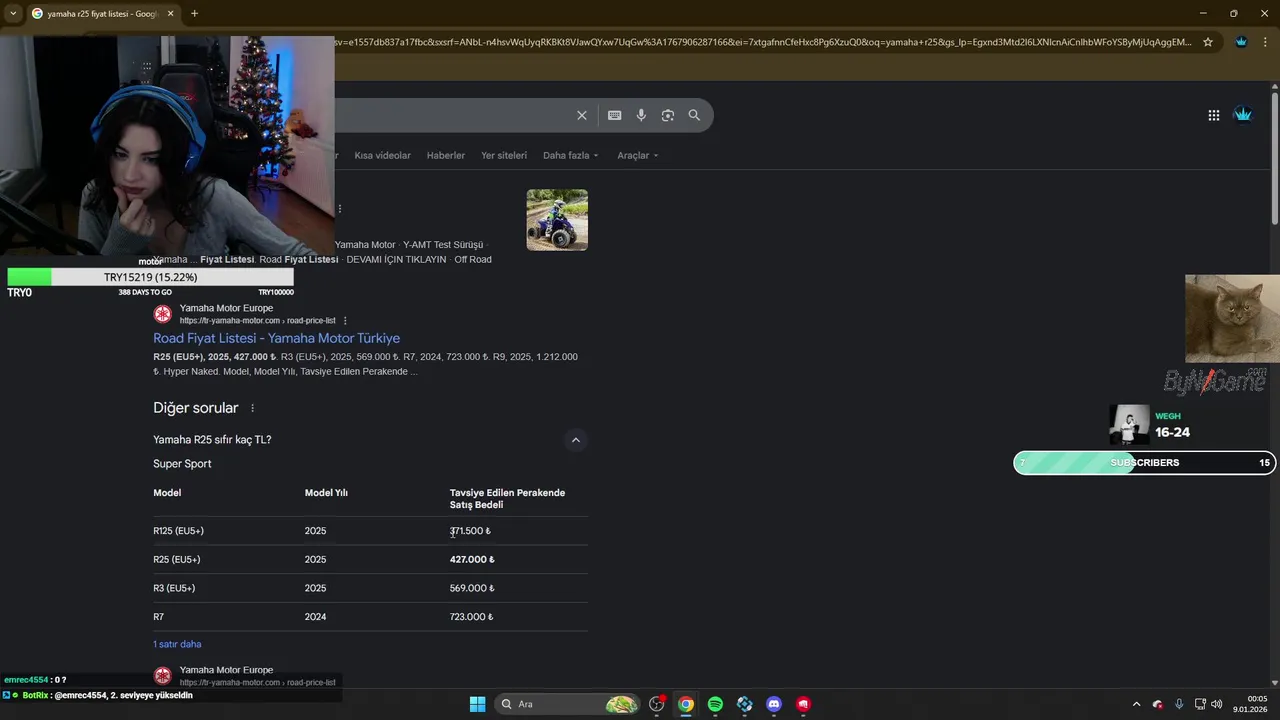Screen dimensions: 1280x720
Task: Switch to the Haberler tab
Action: click(x=445, y=155)
